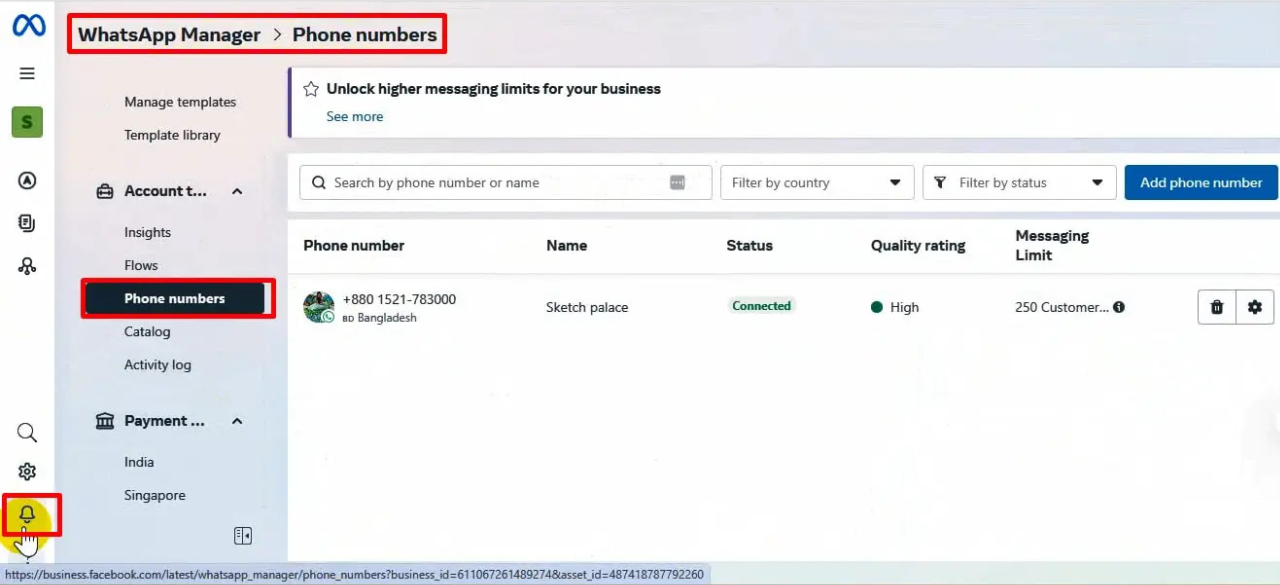Open notifications bell icon
The width and height of the screenshot is (1280, 585).
(27, 514)
